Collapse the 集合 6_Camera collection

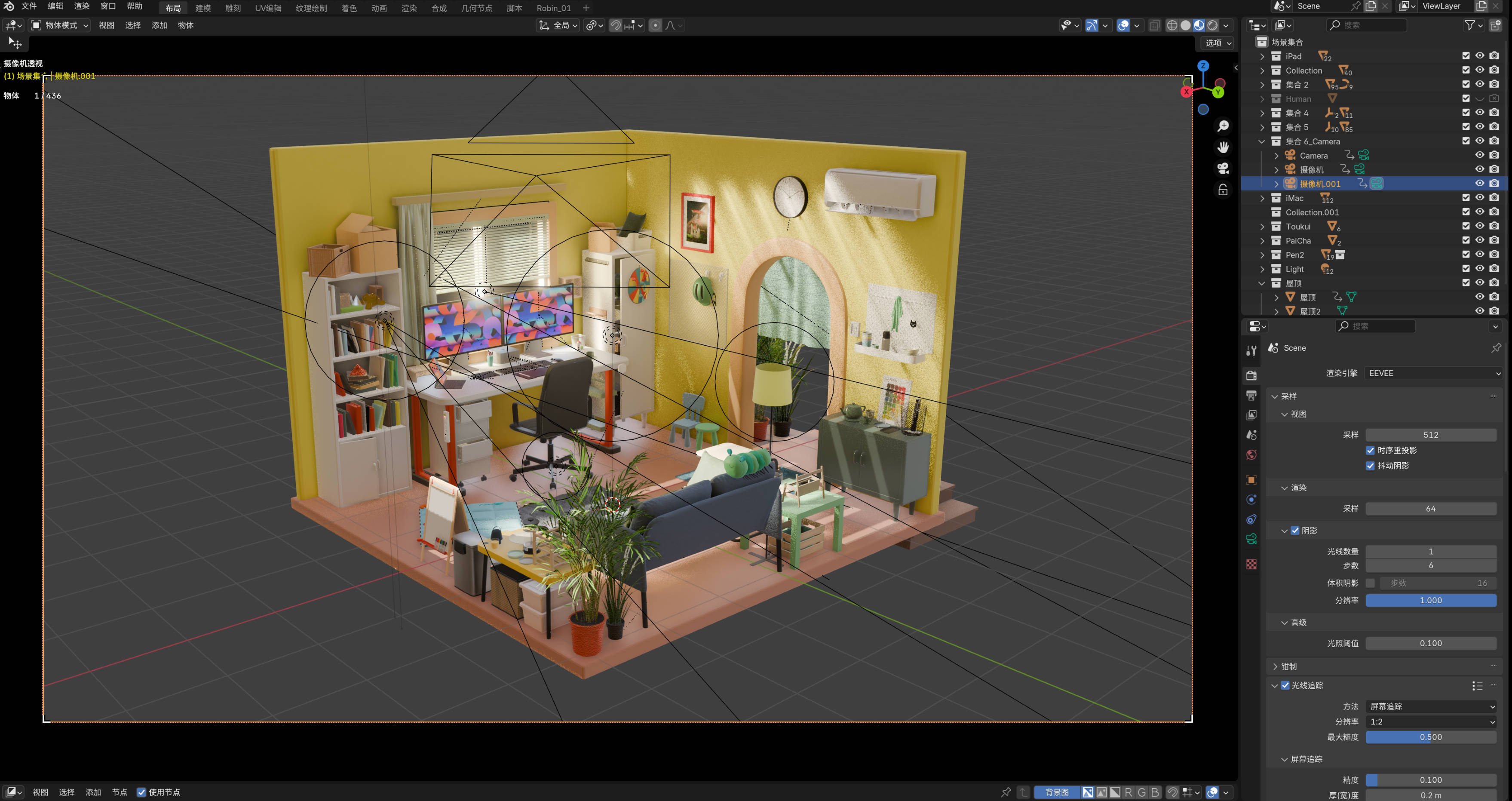tap(1262, 141)
